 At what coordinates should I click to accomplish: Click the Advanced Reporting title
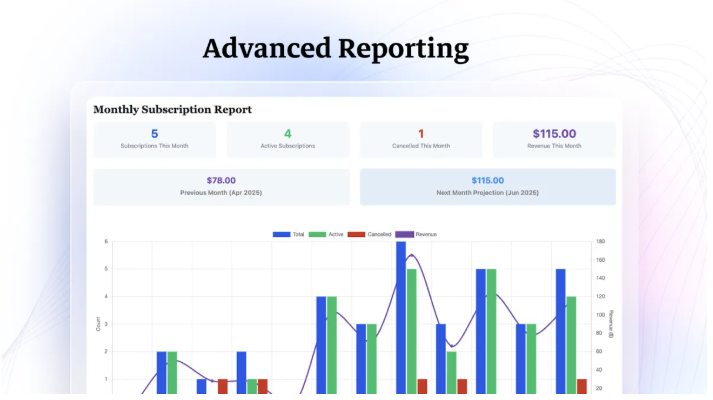(335, 48)
